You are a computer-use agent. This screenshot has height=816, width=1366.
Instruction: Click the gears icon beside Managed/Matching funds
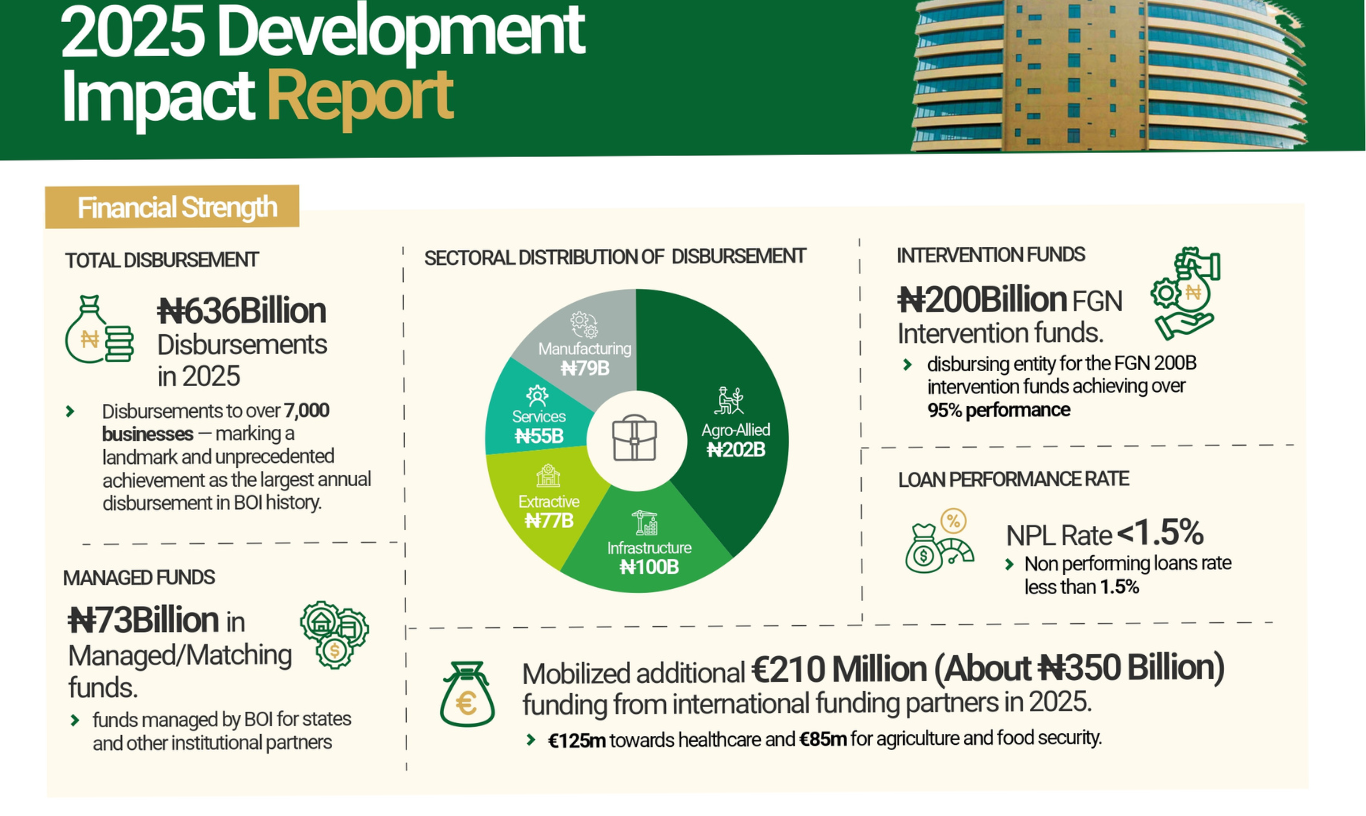click(334, 634)
